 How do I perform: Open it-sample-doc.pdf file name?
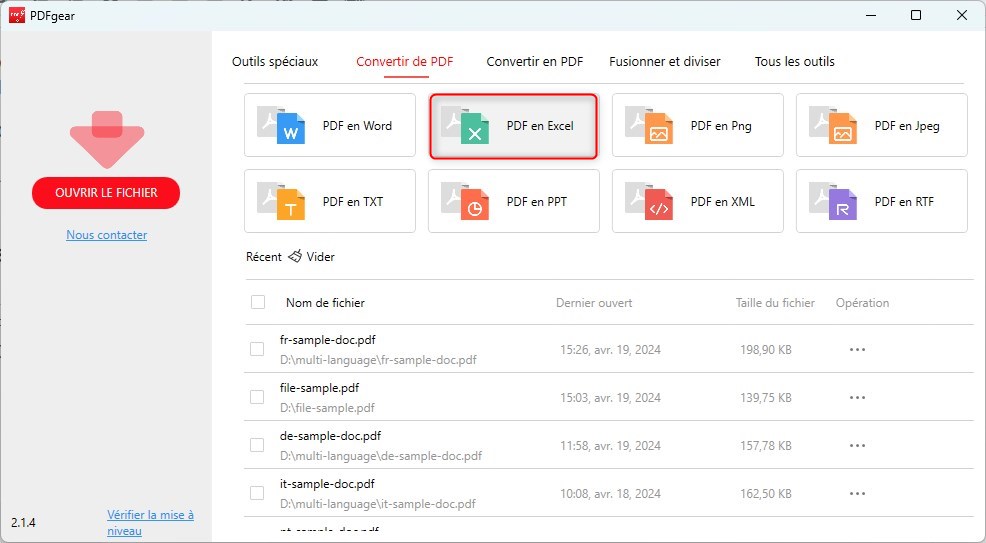tap(327, 484)
